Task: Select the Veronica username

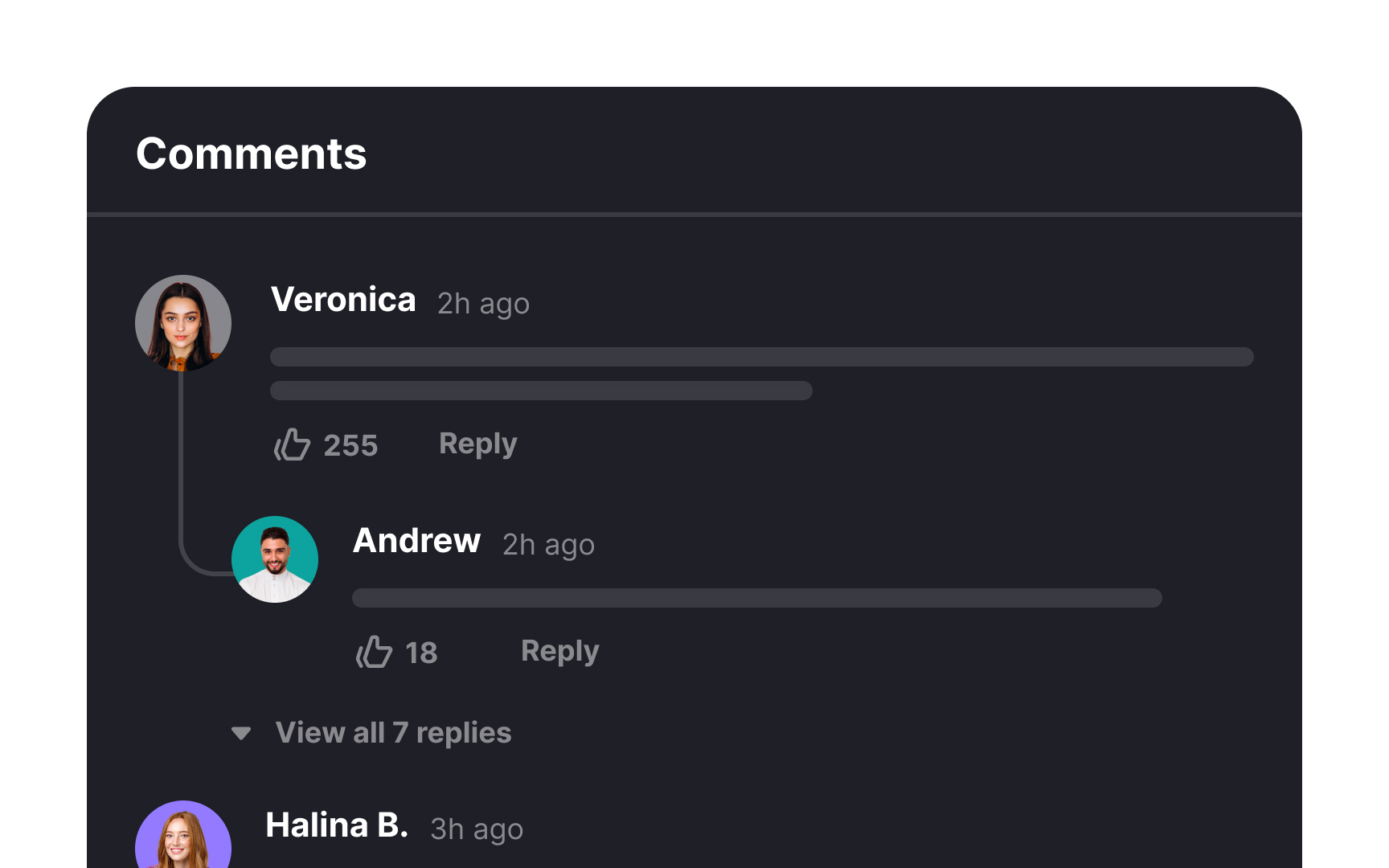Action: [x=343, y=300]
